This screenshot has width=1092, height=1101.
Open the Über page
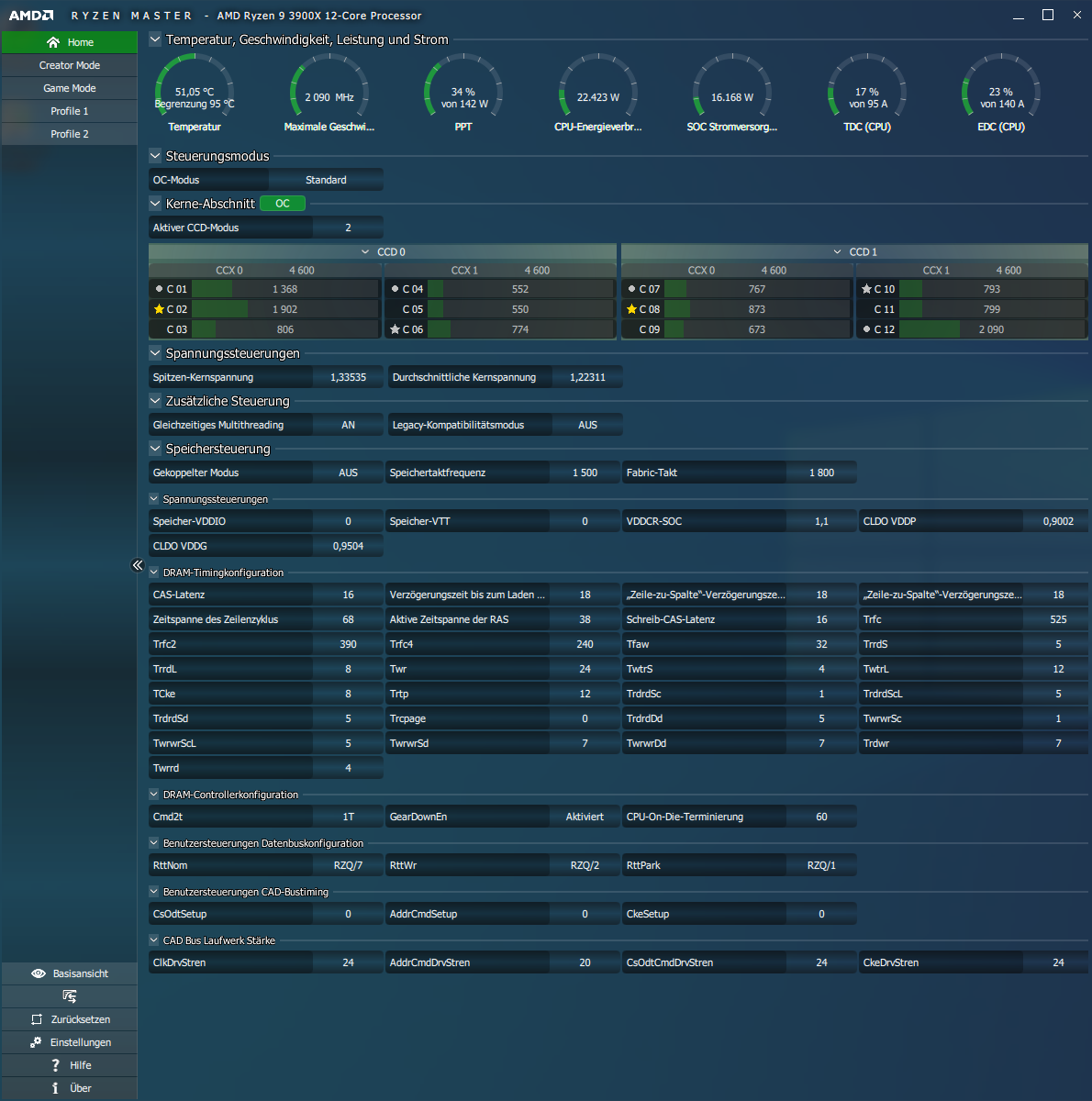(x=70, y=1088)
